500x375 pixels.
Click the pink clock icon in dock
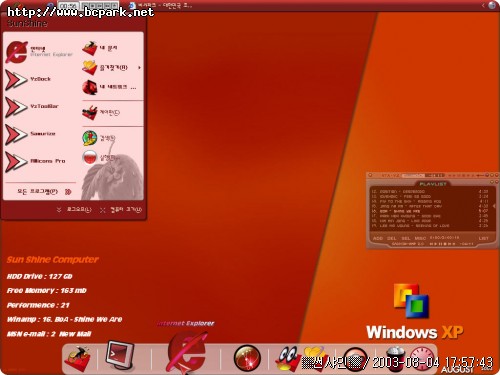[x=422, y=359]
